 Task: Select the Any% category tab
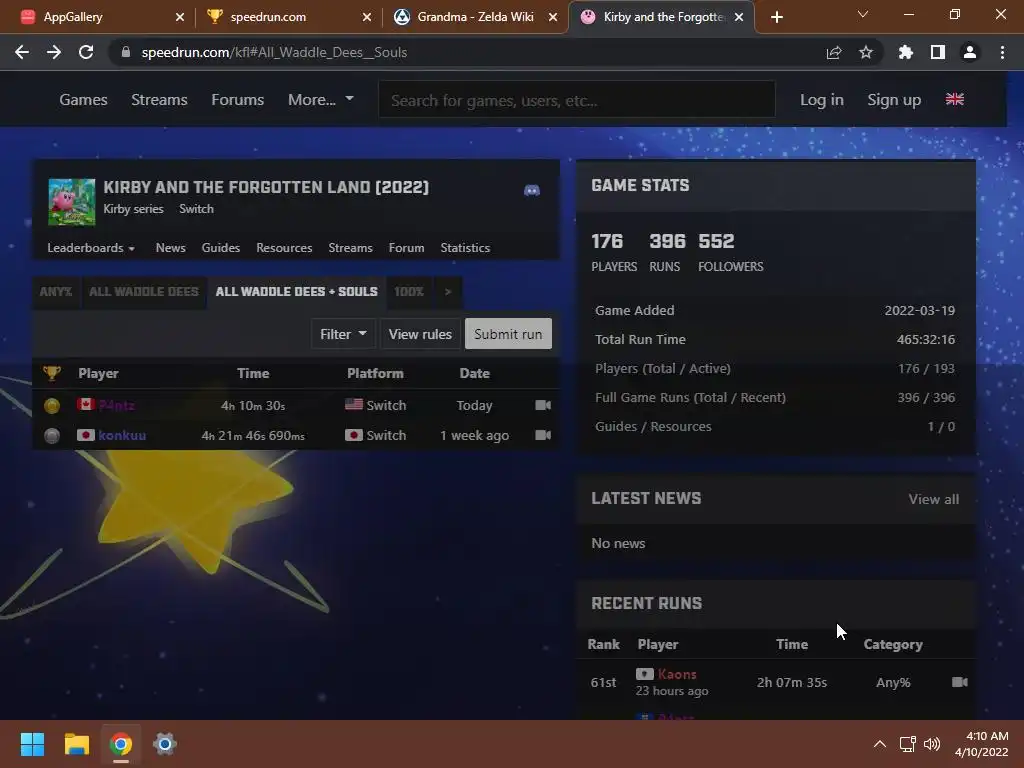click(56, 292)
